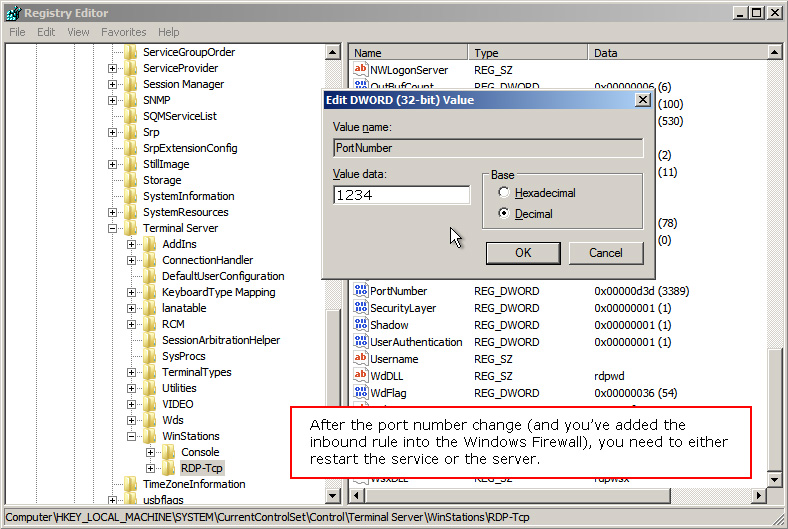Expand the ServiceProvider tree node
The height and width of the screenshot is (529, 788).
point(113,68)
